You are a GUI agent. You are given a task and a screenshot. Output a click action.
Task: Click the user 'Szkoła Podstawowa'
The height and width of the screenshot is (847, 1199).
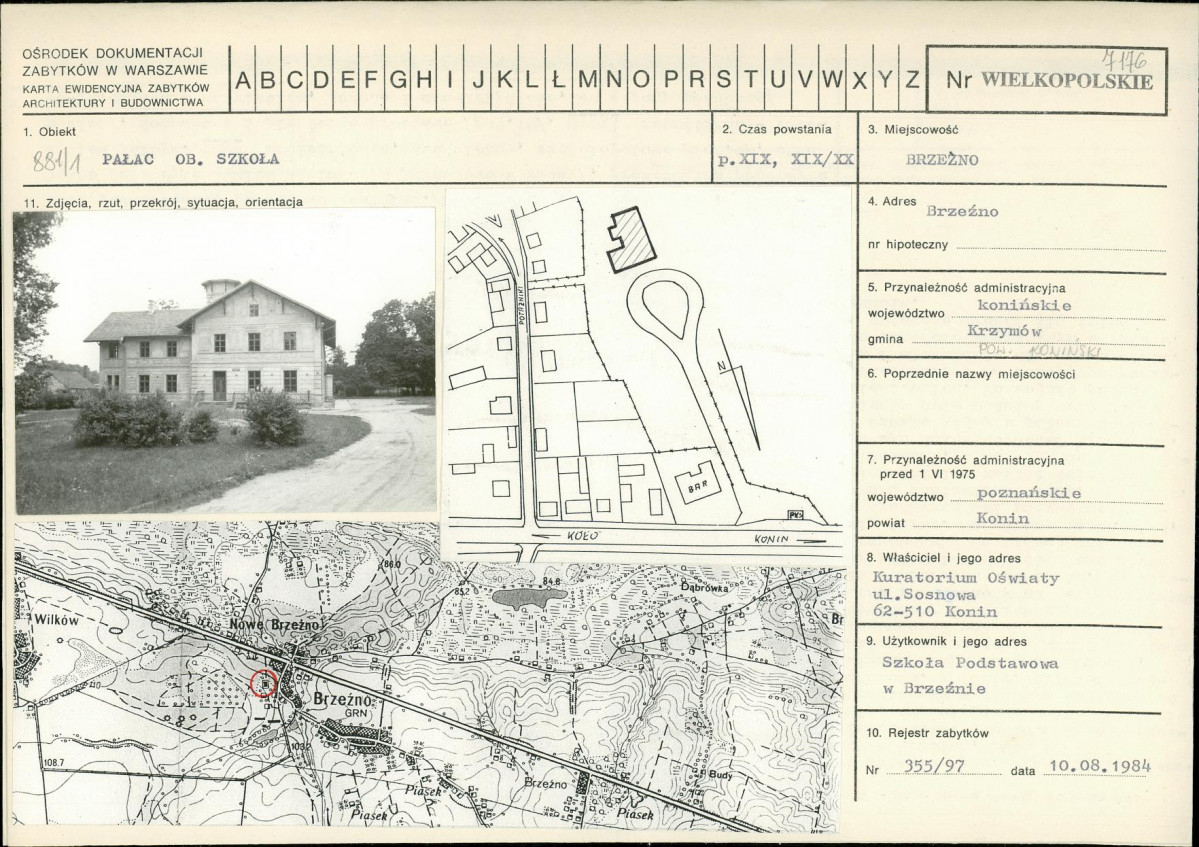tap(970, 663)
